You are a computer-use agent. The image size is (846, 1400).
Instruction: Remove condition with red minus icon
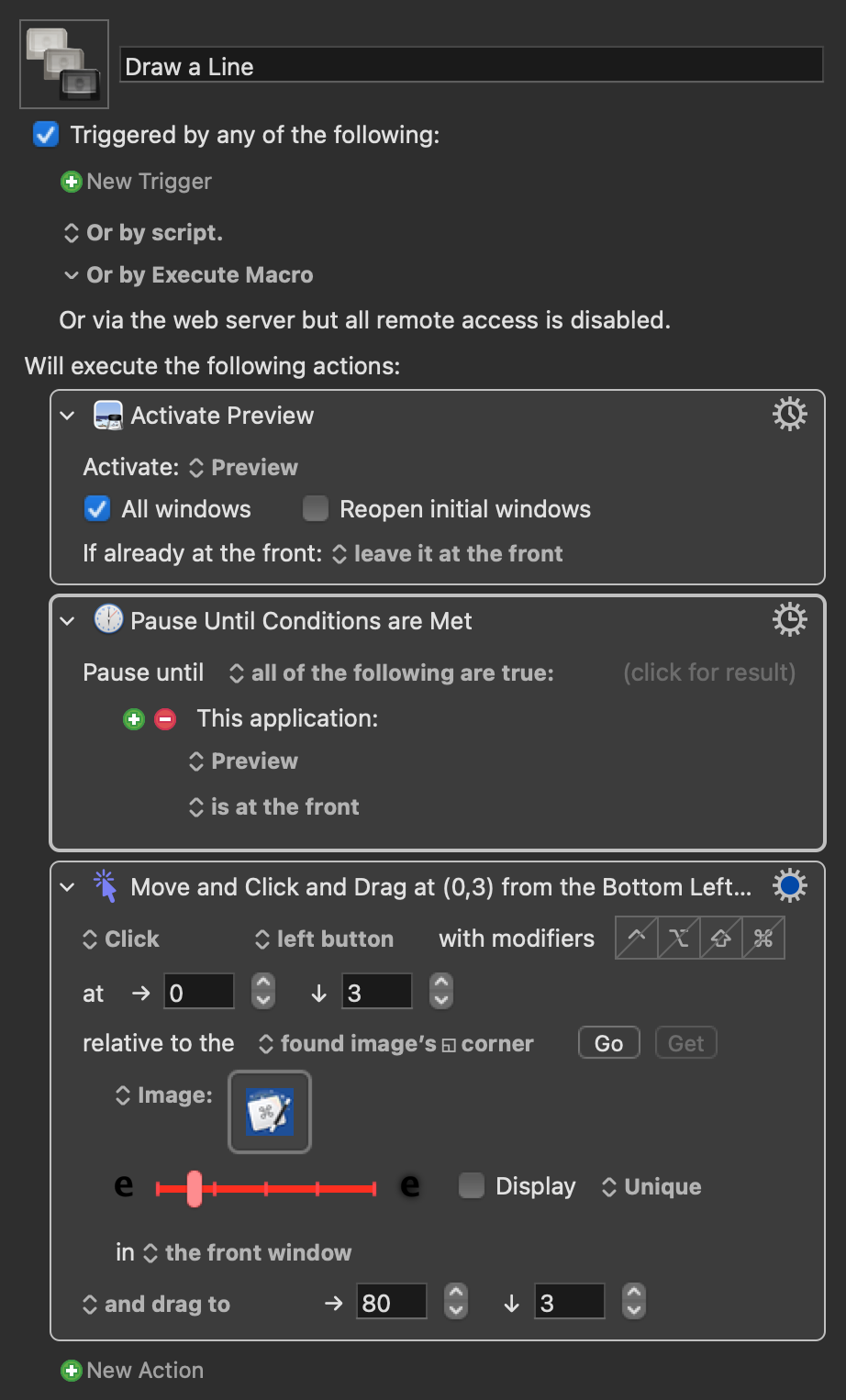click(x=165, y=719)
